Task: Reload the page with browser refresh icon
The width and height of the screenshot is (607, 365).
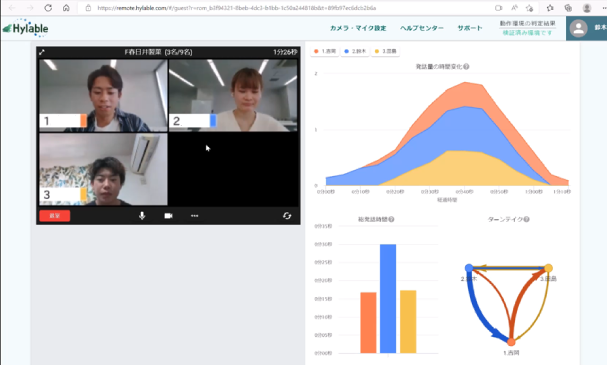Action: (48, 8)
